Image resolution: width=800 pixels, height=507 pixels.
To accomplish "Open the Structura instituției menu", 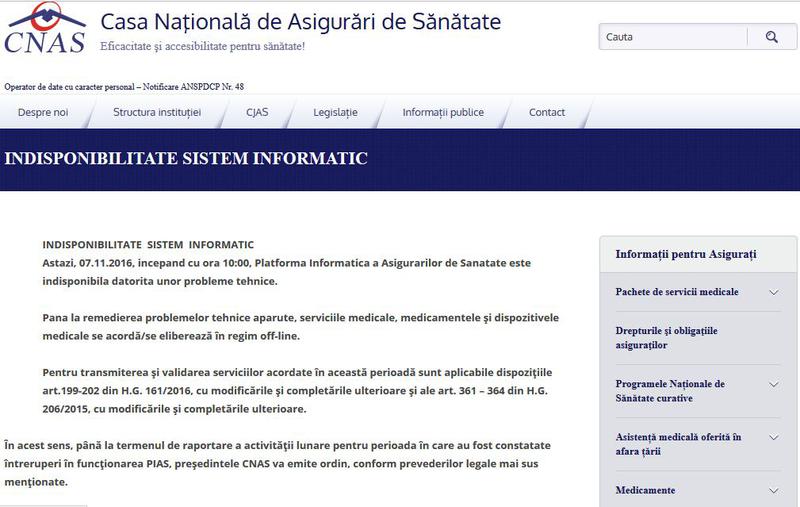I will 157,112.
